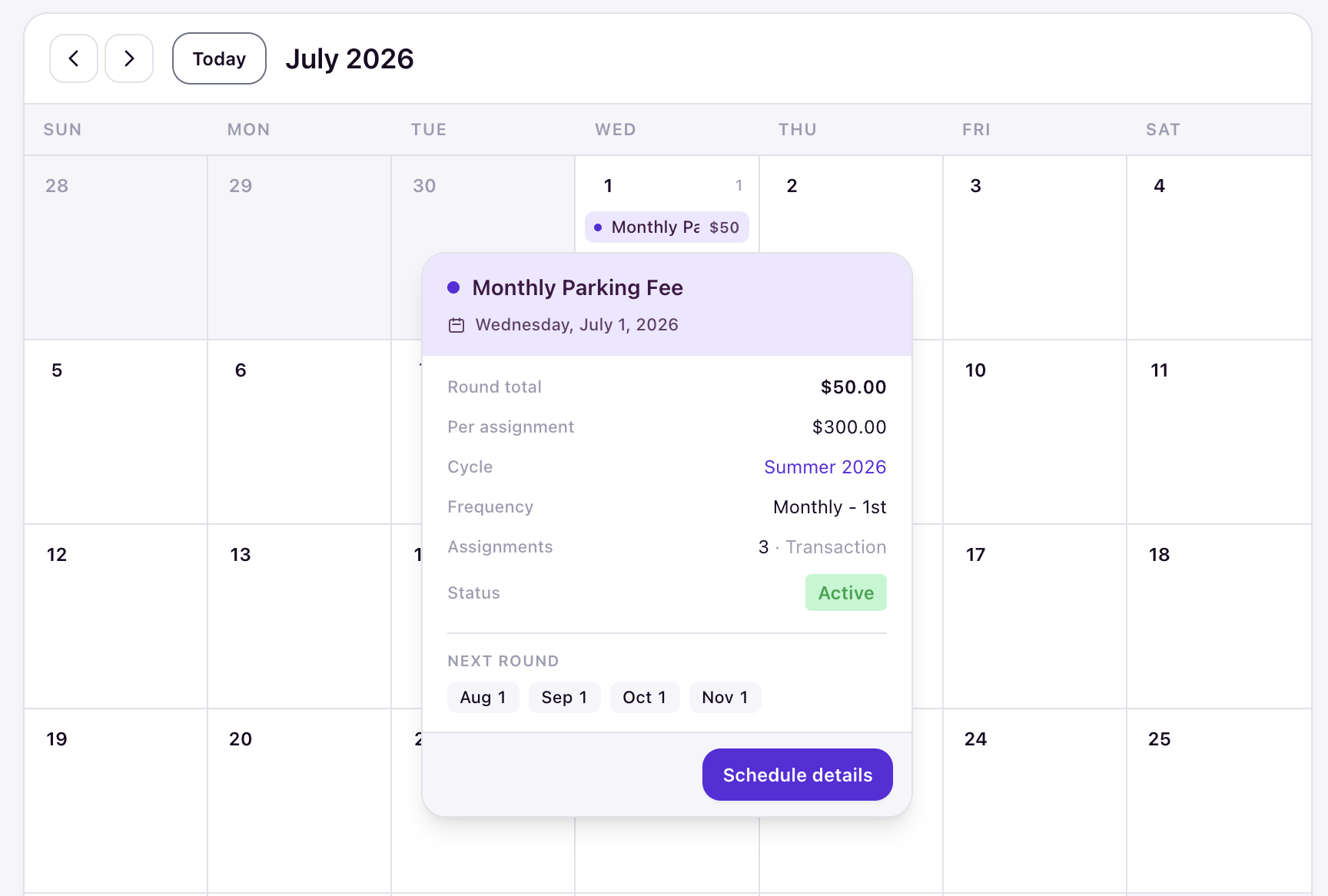Click the event count badge on July 1
This screenshot has width=1328, height=896.
(739, 185)
